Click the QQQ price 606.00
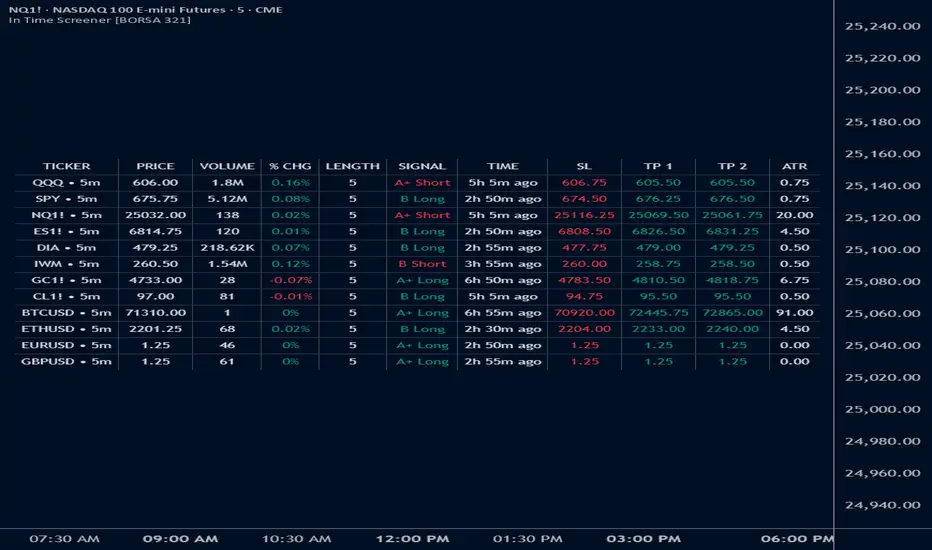The image size is (932, 550). (x=155, y=183)
